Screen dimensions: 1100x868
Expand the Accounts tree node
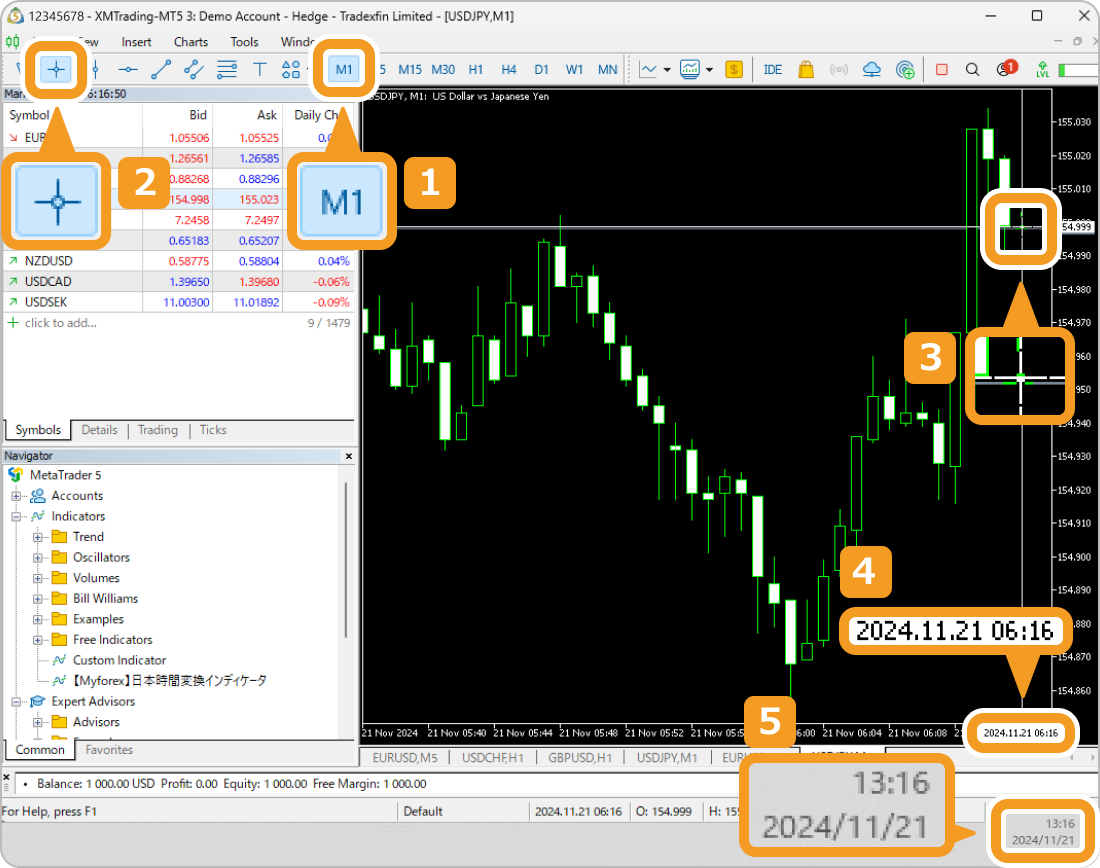point(16,495)
